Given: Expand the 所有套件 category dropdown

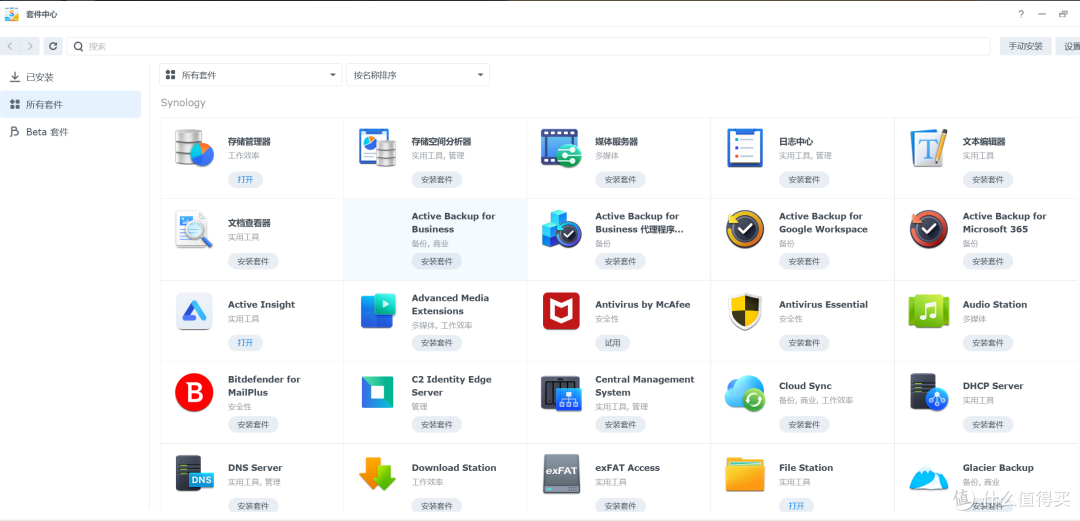Looking at the screenshot, I should [x=250, y=75].
